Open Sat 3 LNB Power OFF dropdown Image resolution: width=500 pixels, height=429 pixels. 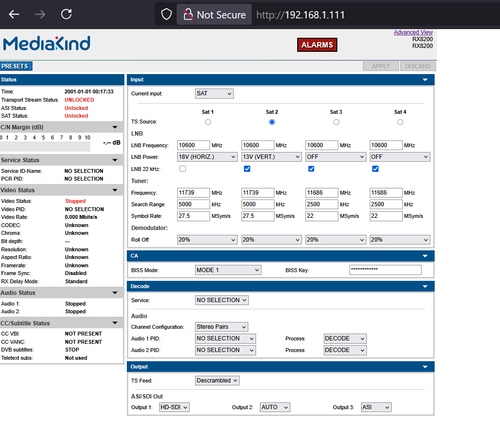[x=335, y=157]
